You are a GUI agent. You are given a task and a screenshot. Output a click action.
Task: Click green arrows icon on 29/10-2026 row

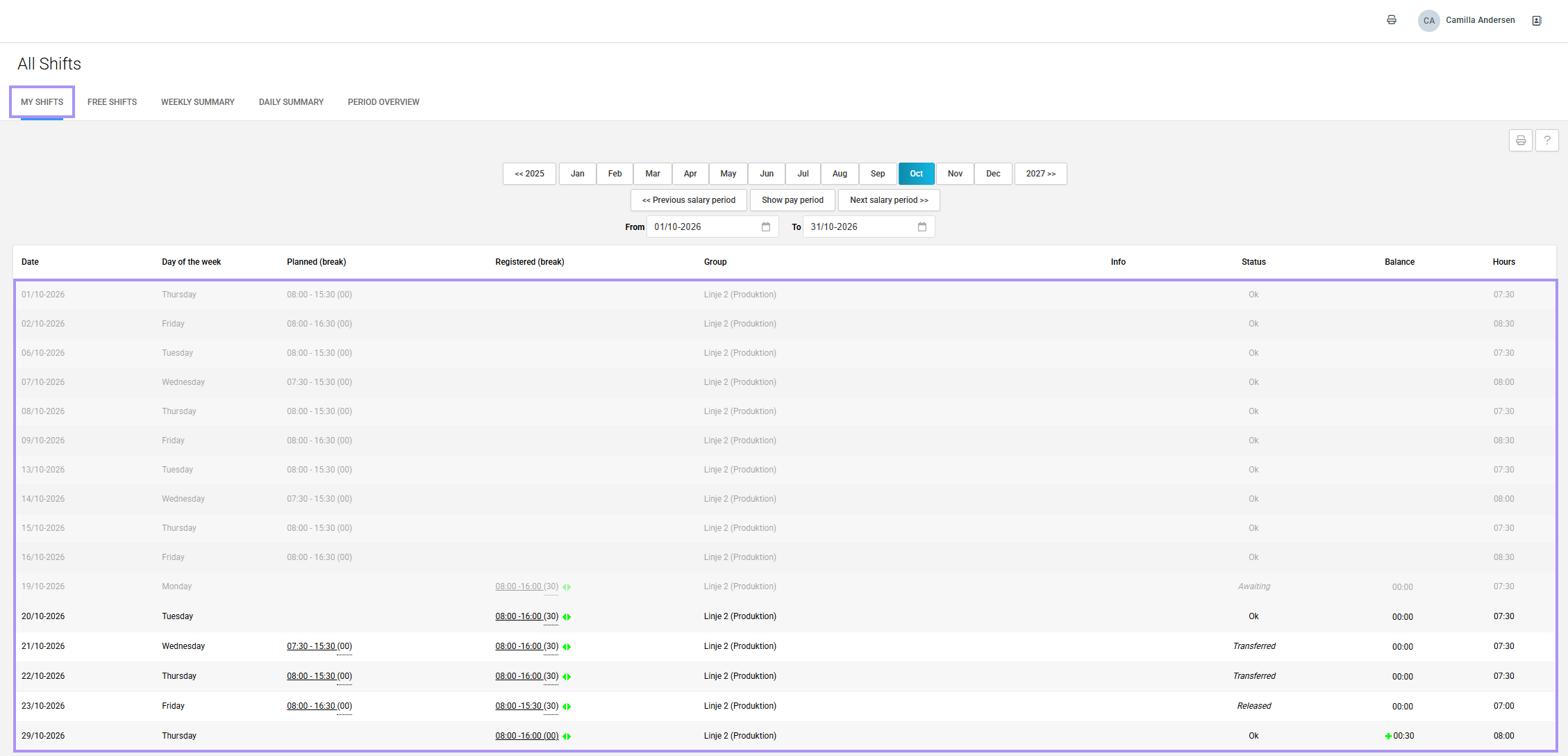pos(567,737)
